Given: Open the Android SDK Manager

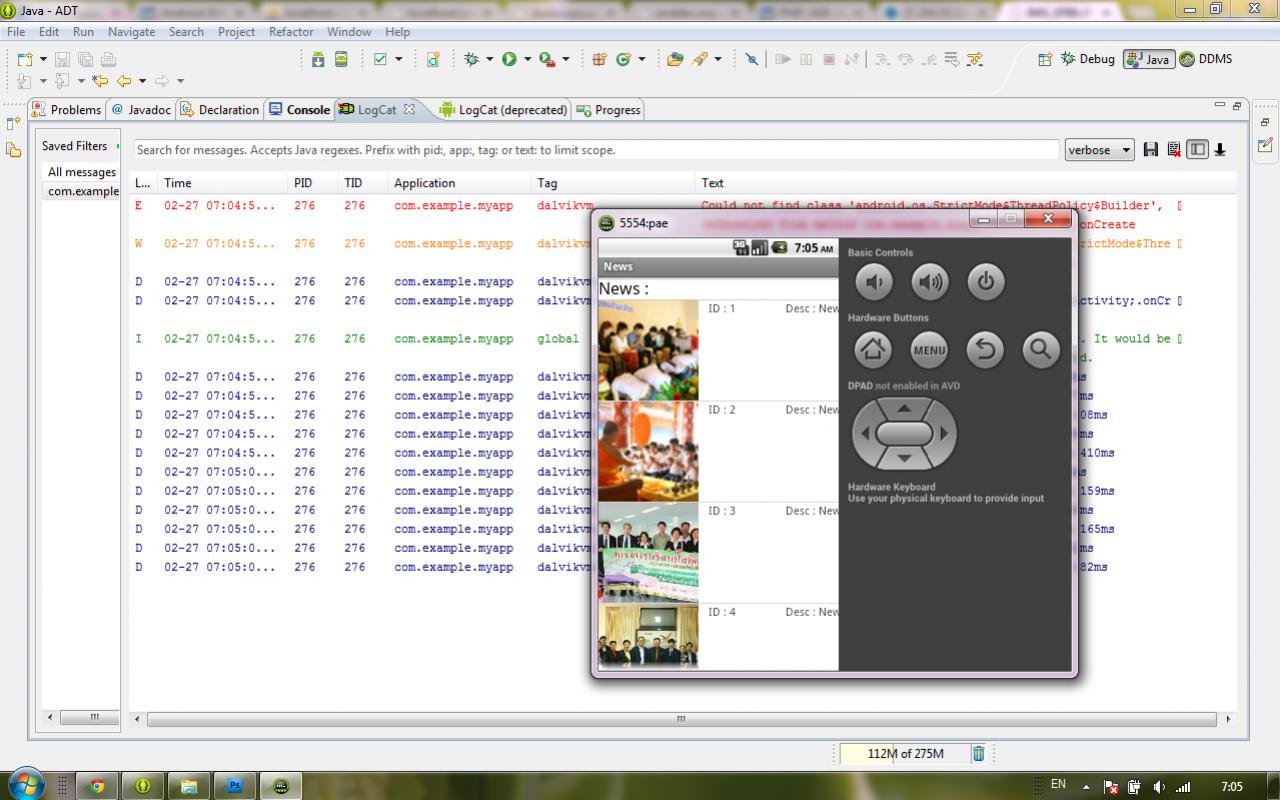Looking at the screenshot, I should click(318, 60).
